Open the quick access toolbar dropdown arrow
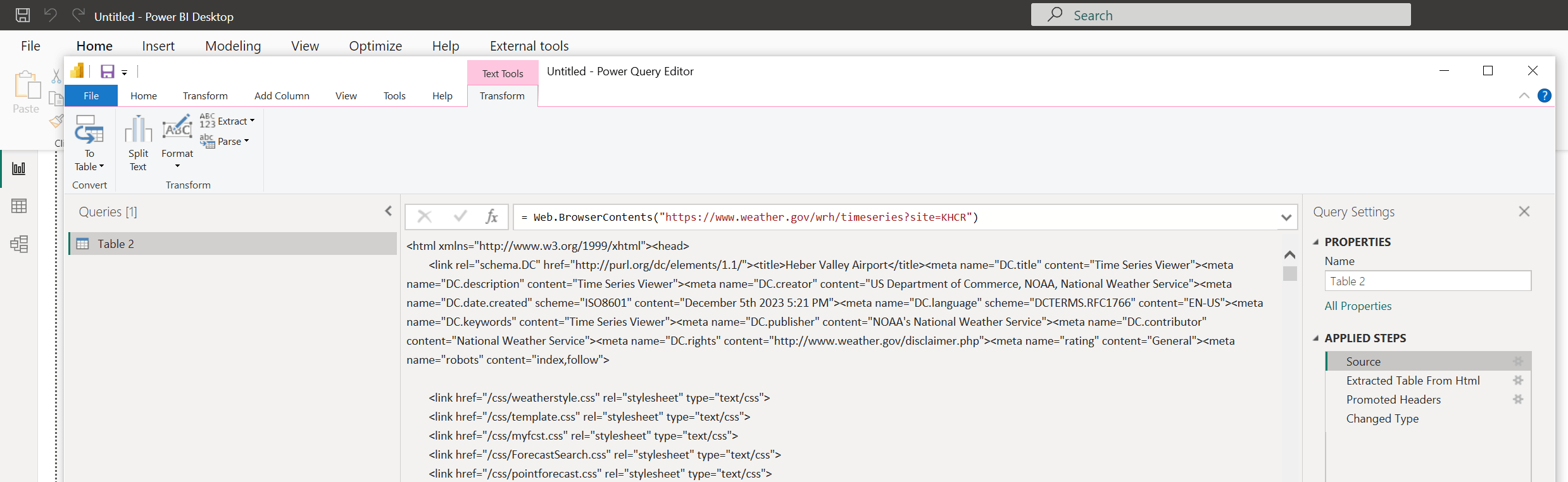The height and width of the screenshot is (482, 1568). pyautogui.click(x=125, y=73)
